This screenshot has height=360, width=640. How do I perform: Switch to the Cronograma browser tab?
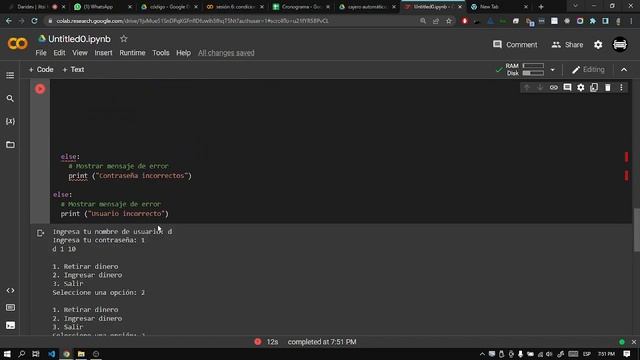coord(301,7)
